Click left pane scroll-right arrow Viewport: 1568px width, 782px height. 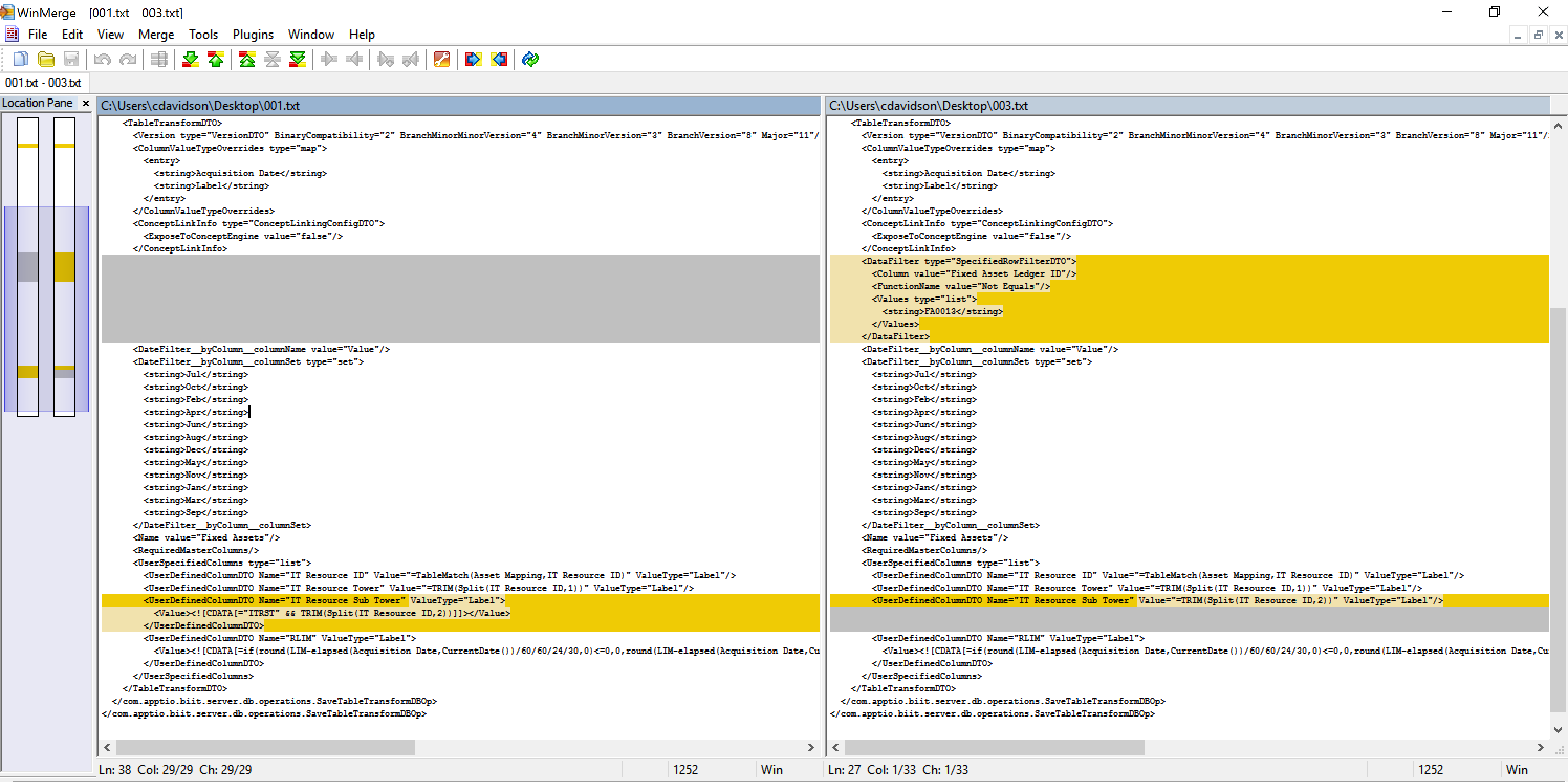pos(811,747)
